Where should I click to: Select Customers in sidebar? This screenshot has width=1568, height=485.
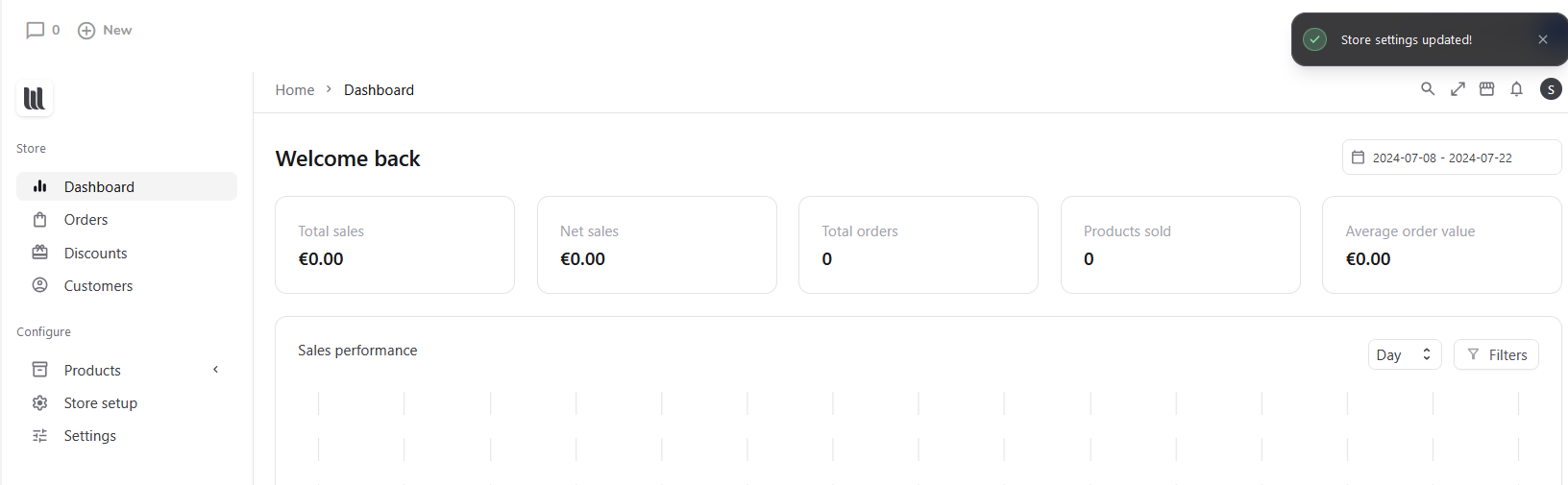[98, 286]
